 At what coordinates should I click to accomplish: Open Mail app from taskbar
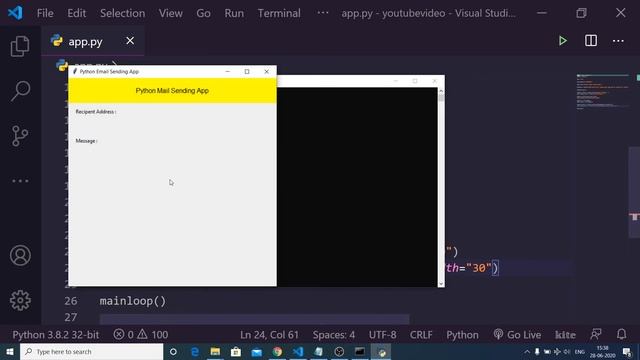coord(256,351)
